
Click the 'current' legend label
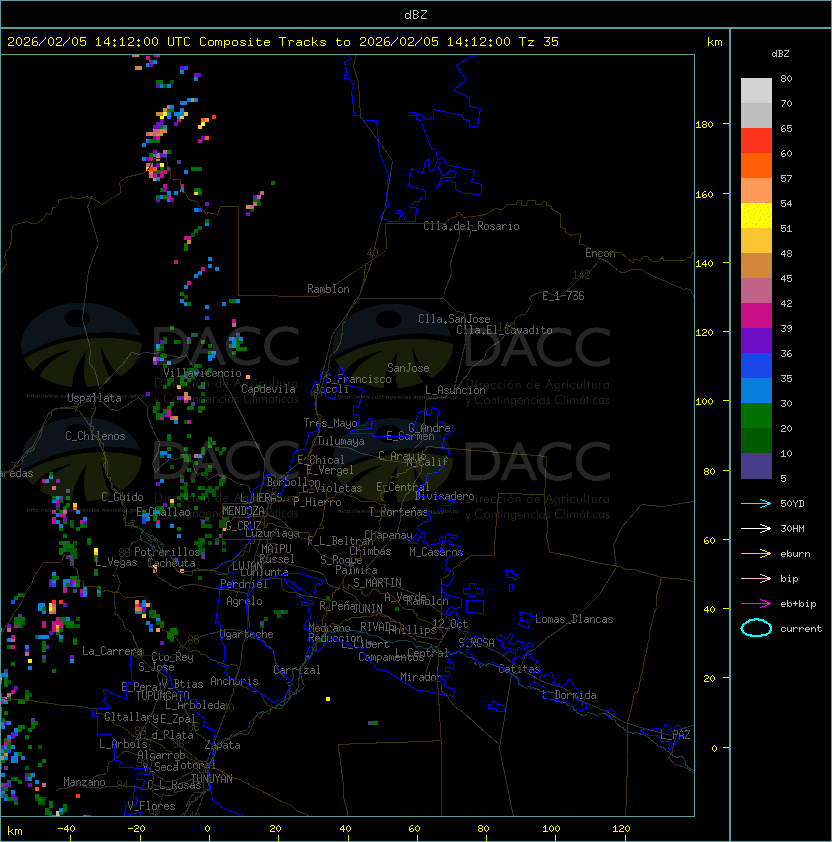801,629
